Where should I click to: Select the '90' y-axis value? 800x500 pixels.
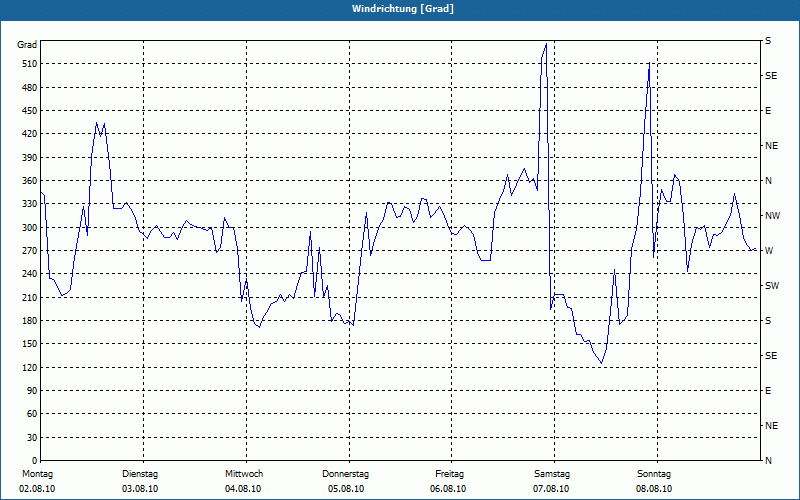point(32,391)
